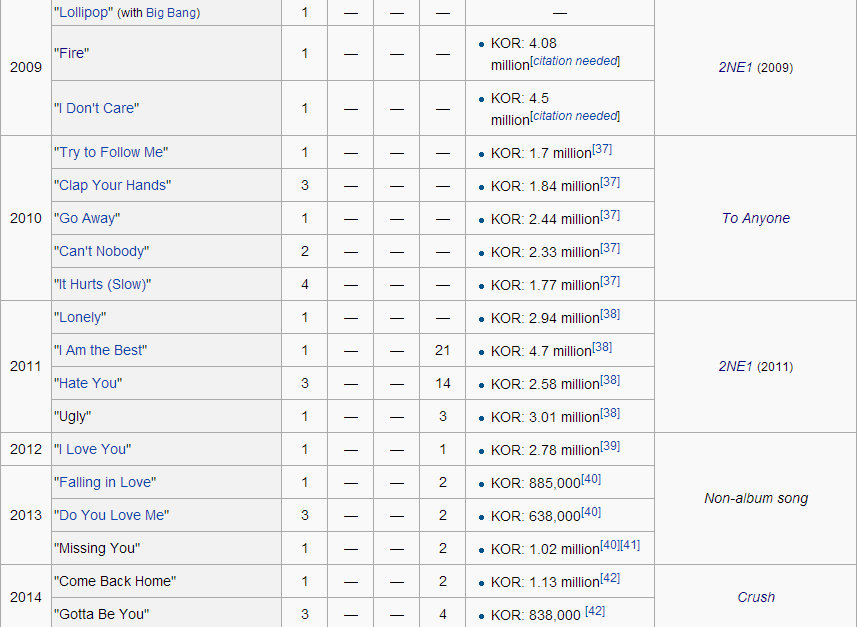Select the "Gotta Be You" title

101,614
